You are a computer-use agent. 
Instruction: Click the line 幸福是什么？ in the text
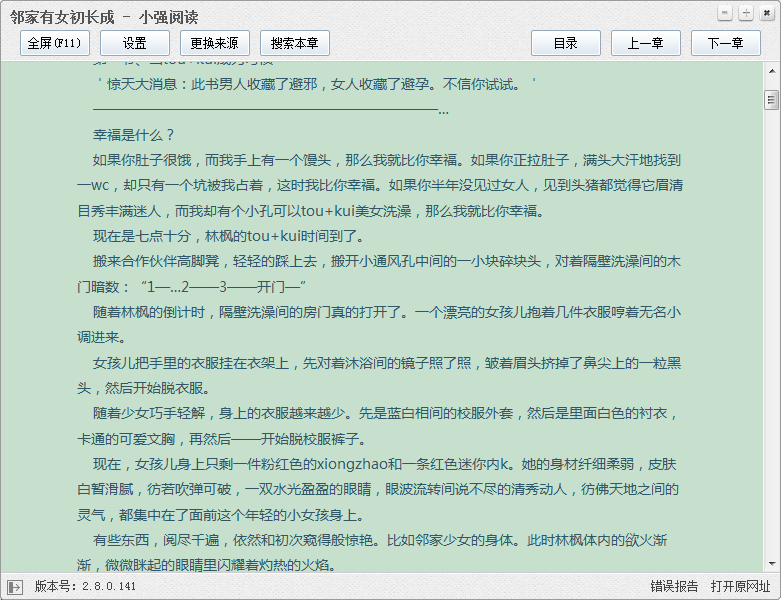tap(134, 135)
